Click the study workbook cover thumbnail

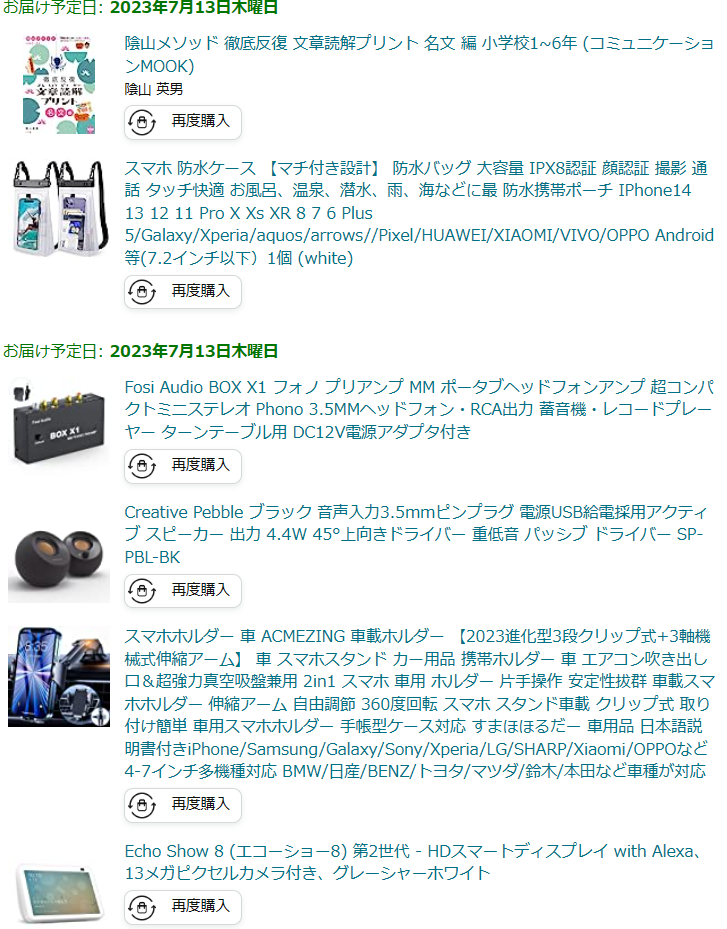pyautogui.click(x=59, y=85)
